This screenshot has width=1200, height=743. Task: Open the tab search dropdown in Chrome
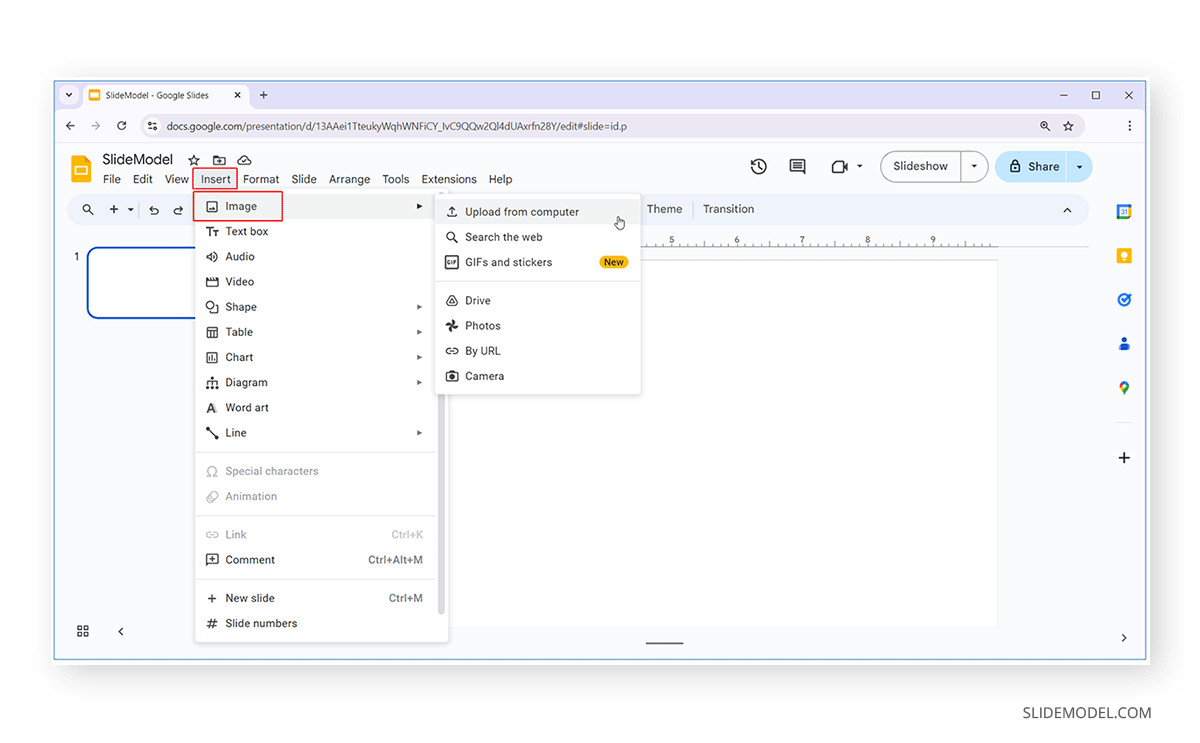(x=69, y=95)
